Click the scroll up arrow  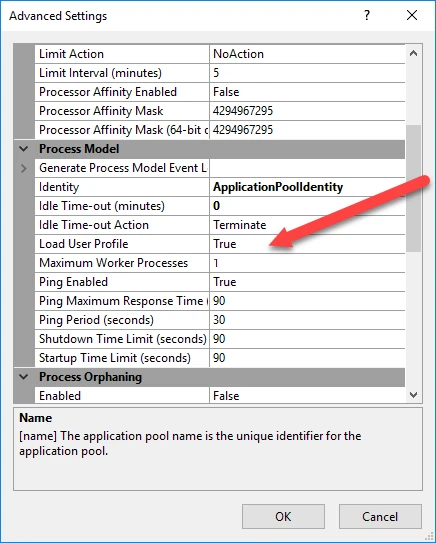413,53
